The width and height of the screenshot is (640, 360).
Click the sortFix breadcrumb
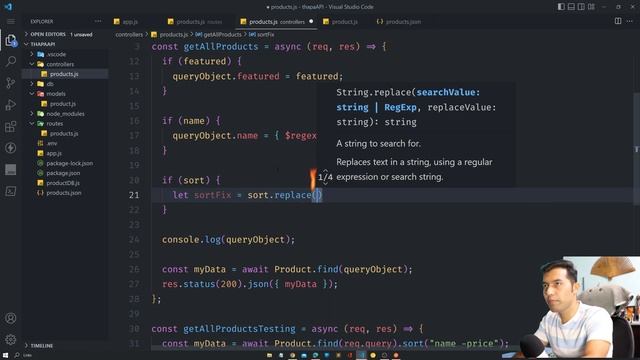262,35
